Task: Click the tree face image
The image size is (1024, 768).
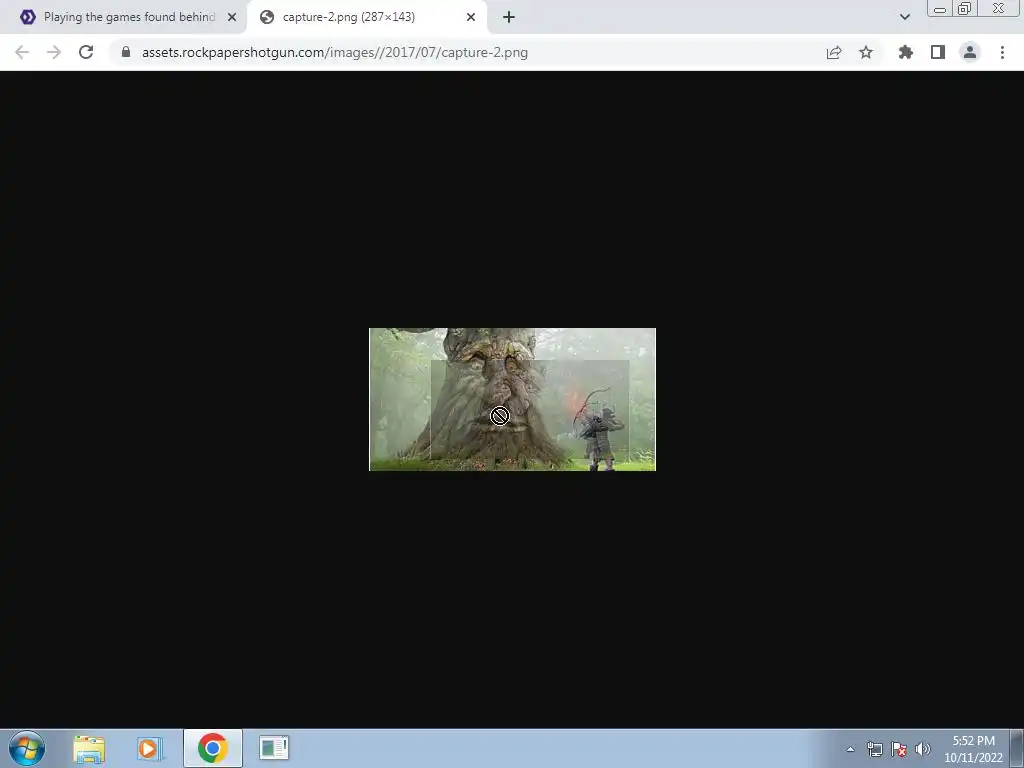Action: [512, 399]
